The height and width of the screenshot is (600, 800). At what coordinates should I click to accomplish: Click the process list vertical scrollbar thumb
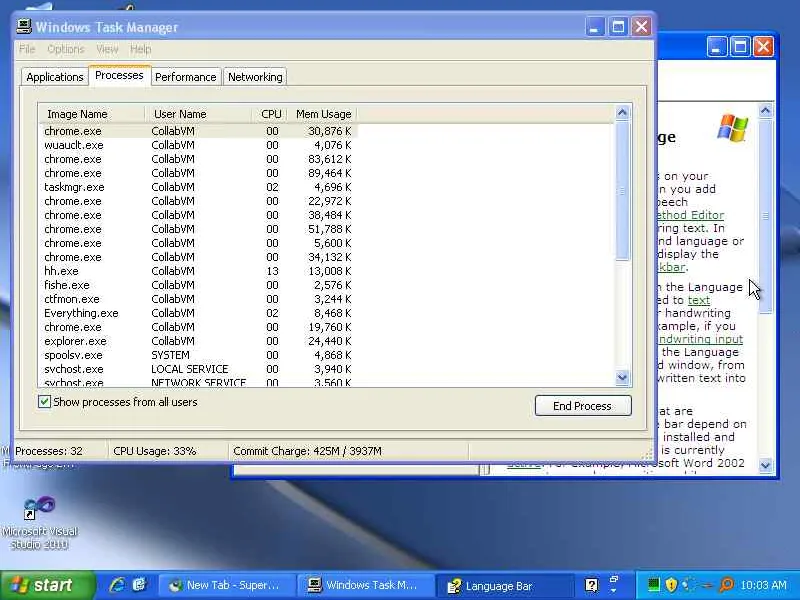click(622, 191)
